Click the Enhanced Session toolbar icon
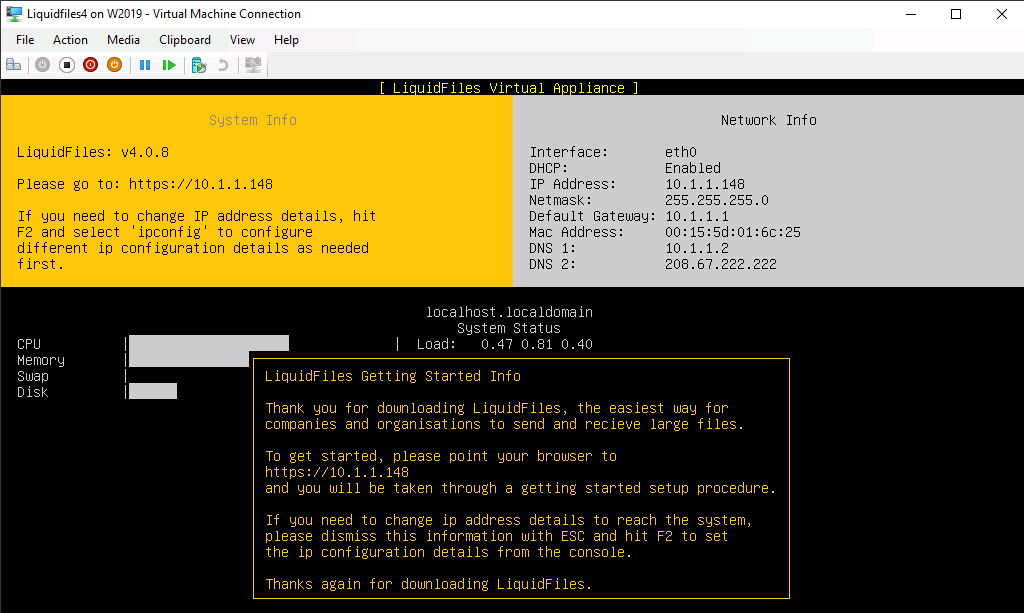 pyautogui.click(x=253, y=65)
